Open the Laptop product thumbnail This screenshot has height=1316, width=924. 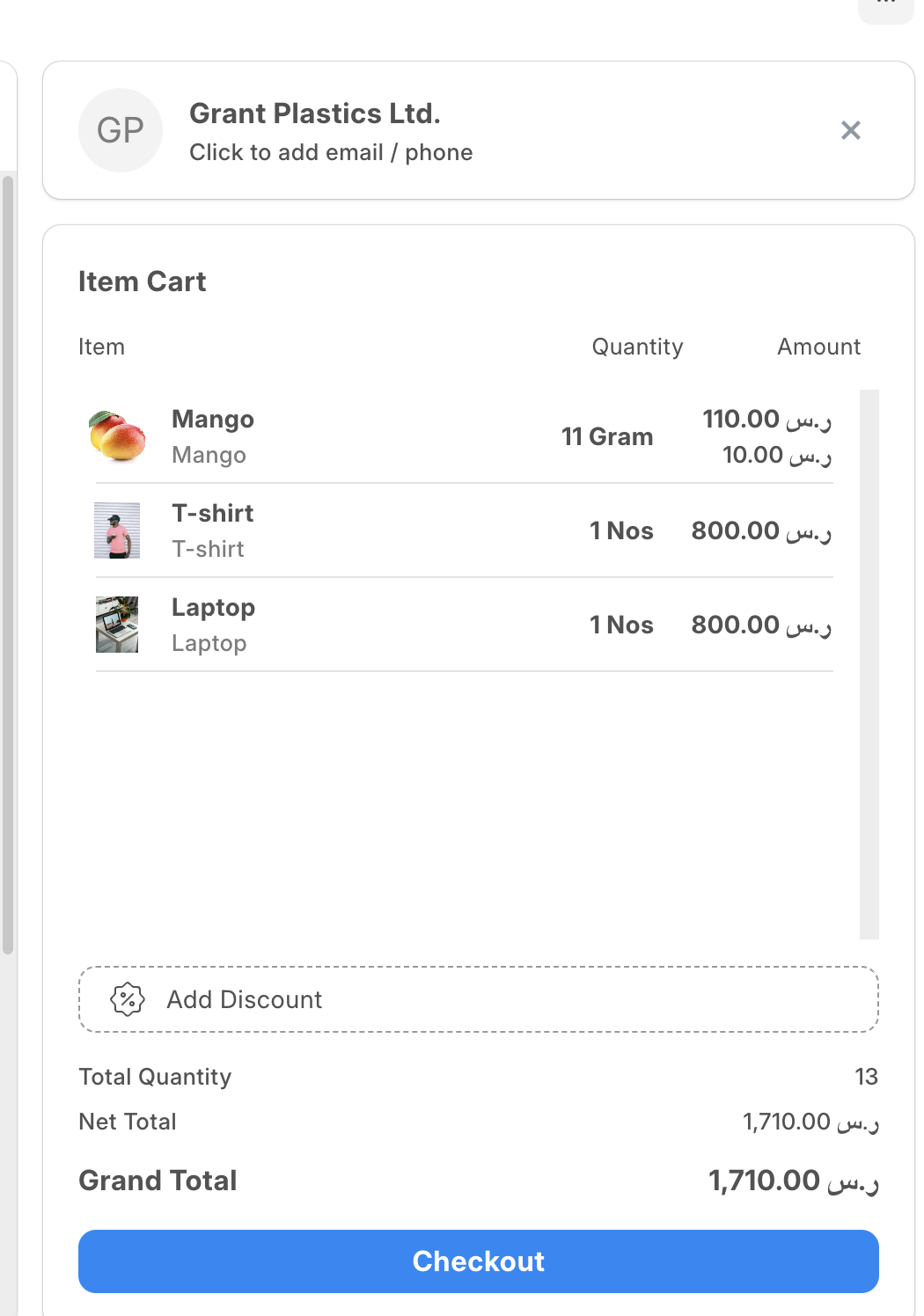tap(117, 625)
